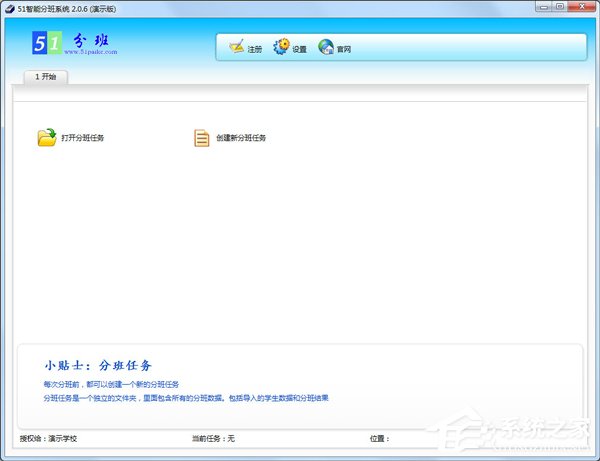Open the 官网 globe icon
Image resolution: width=600 pixels, height=461 pixels.
(x=326, y=47)
